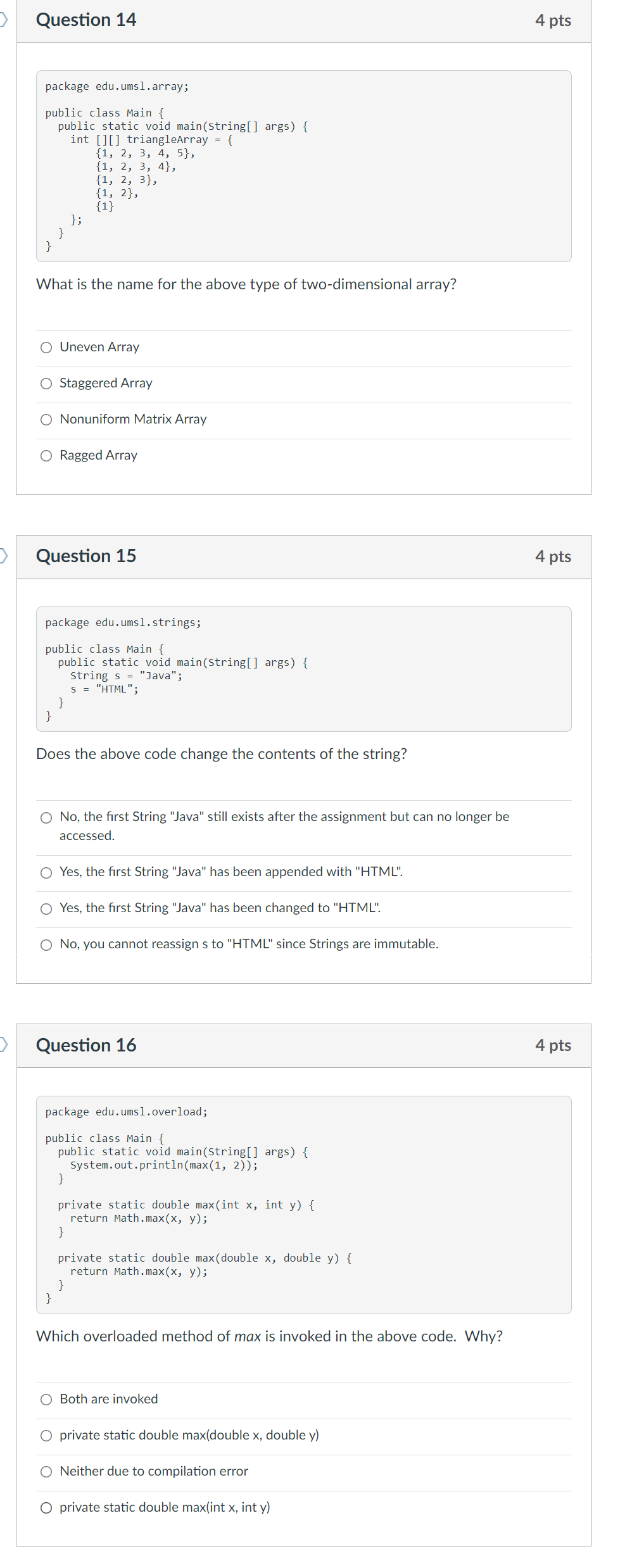Click the Question 14 header title
Image resolution: width=632 pixels, height=1568 pixels.
pyautogui.click(x=86, y=20)
